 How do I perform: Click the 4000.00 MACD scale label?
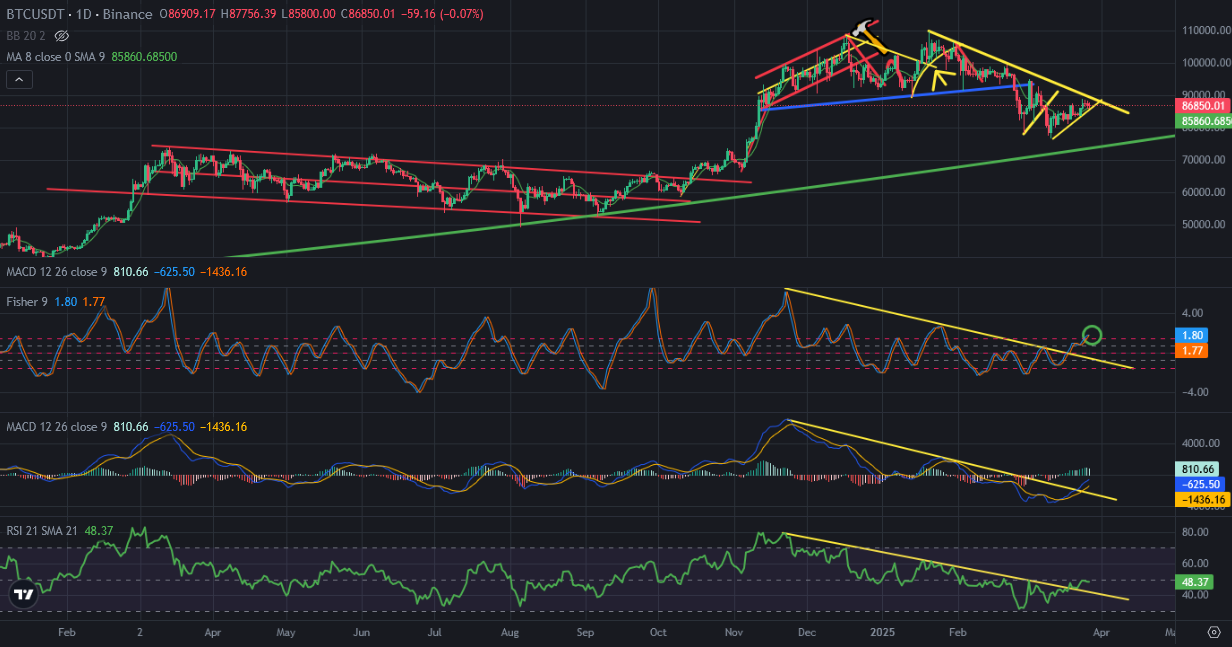pos(1203,443)
